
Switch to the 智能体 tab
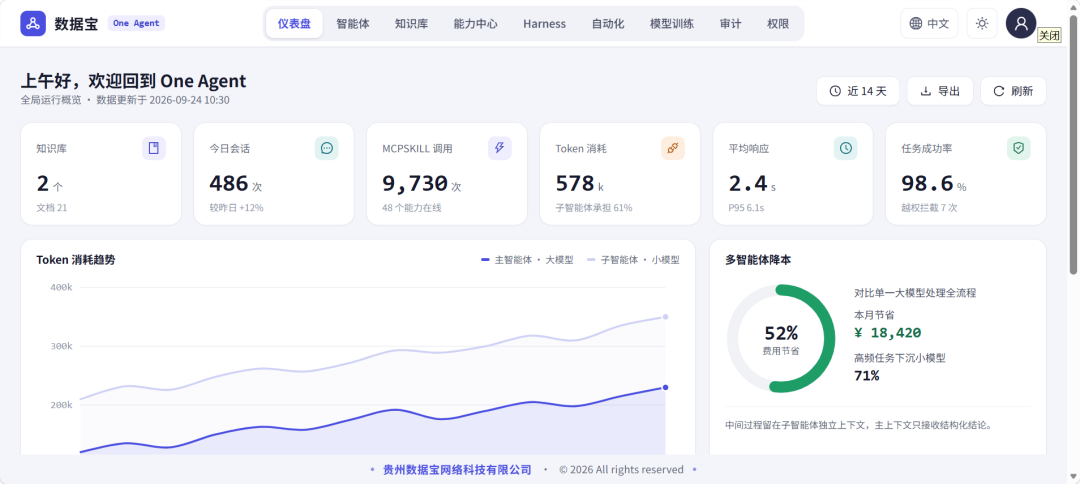click(353, 23)
